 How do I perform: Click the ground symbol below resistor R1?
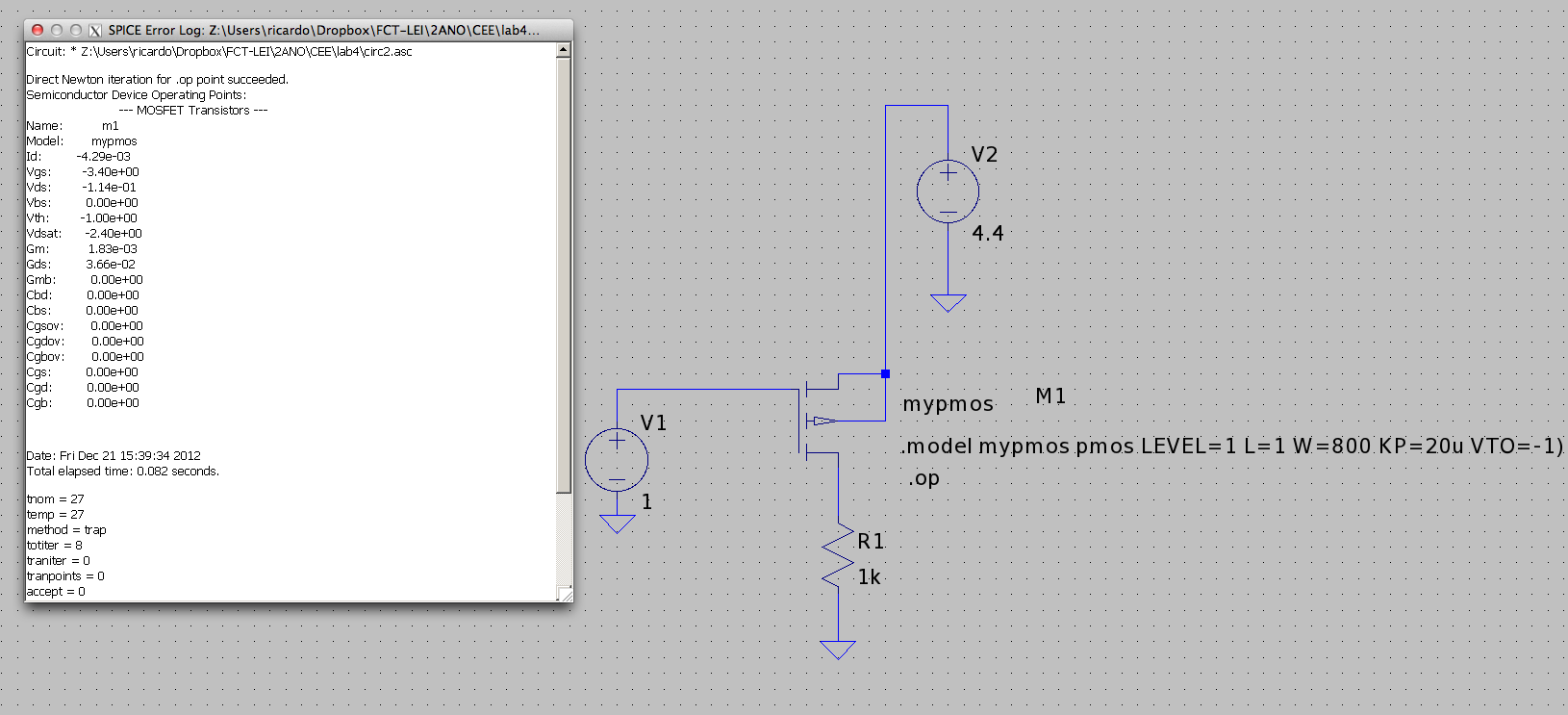pos(838,651)
